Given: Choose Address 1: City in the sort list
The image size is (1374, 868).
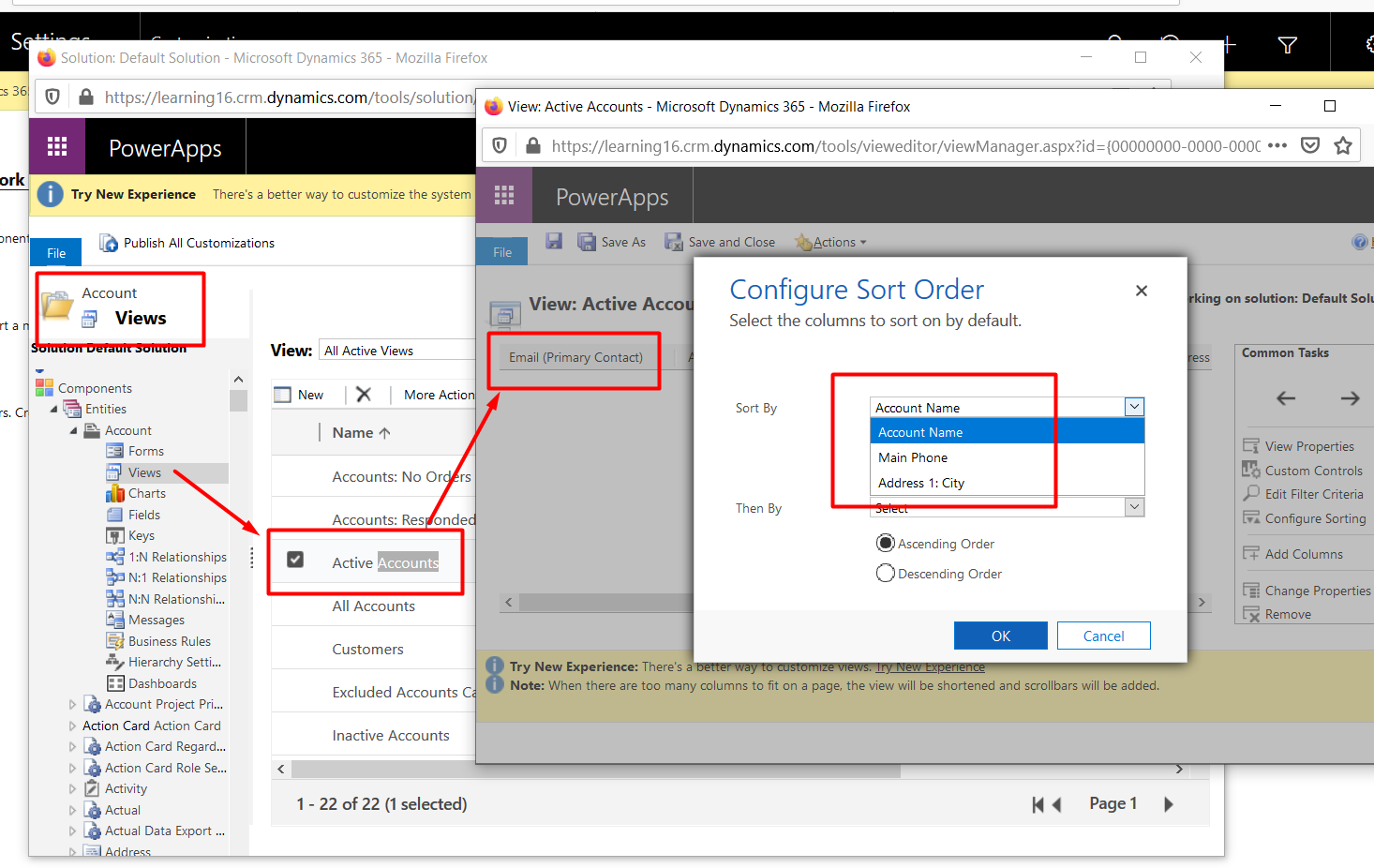Looking at the screenshot, I should (1008, 483).
